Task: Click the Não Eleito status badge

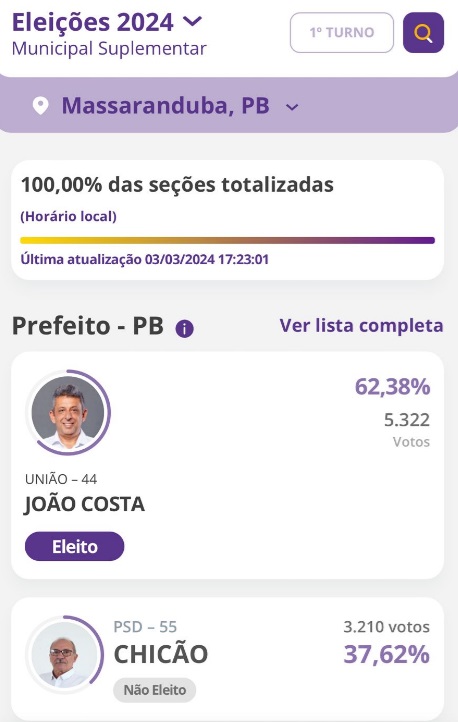Action: [x=155, y=690]
